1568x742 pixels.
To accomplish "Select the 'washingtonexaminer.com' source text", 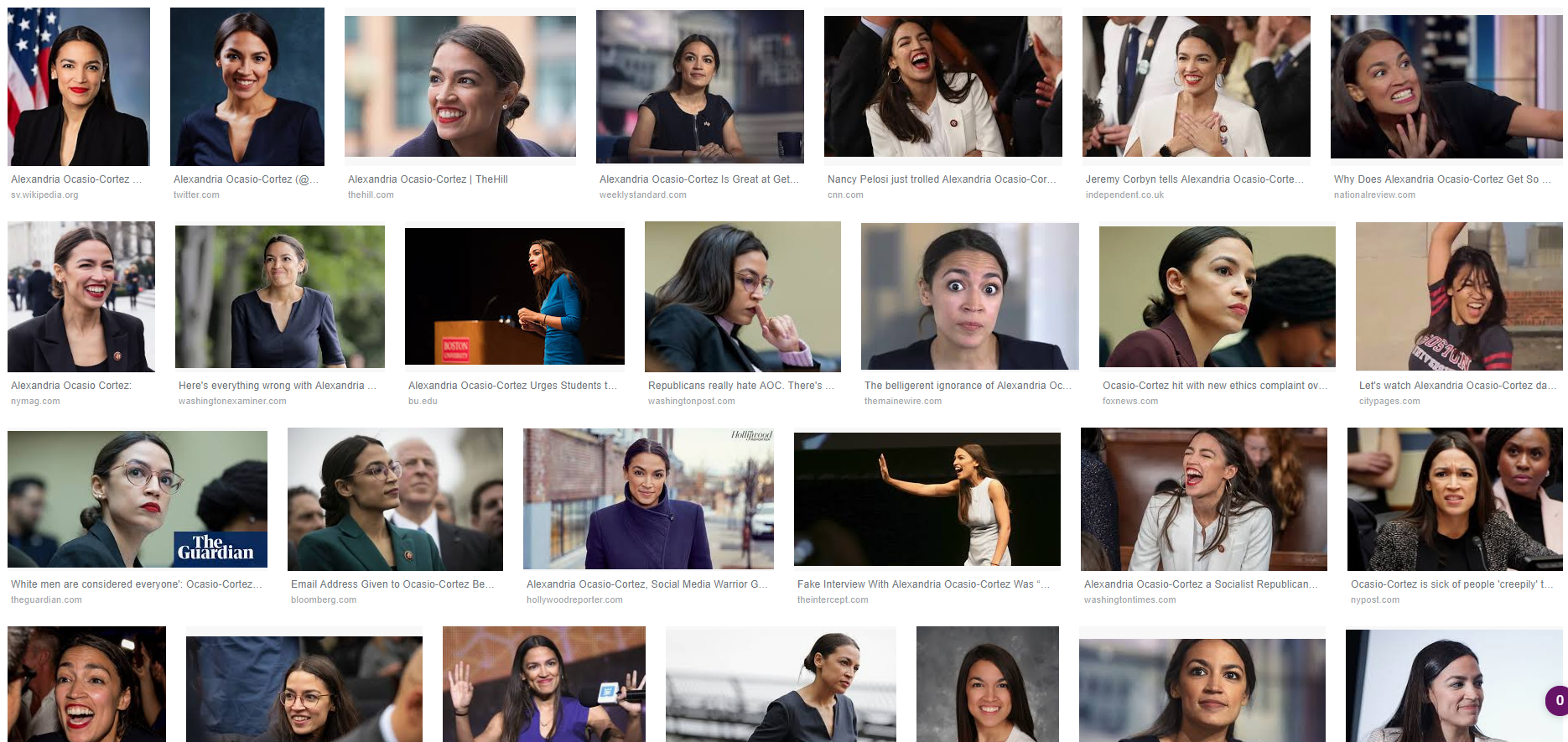I will pyautogui.click(x=232, y=402).
